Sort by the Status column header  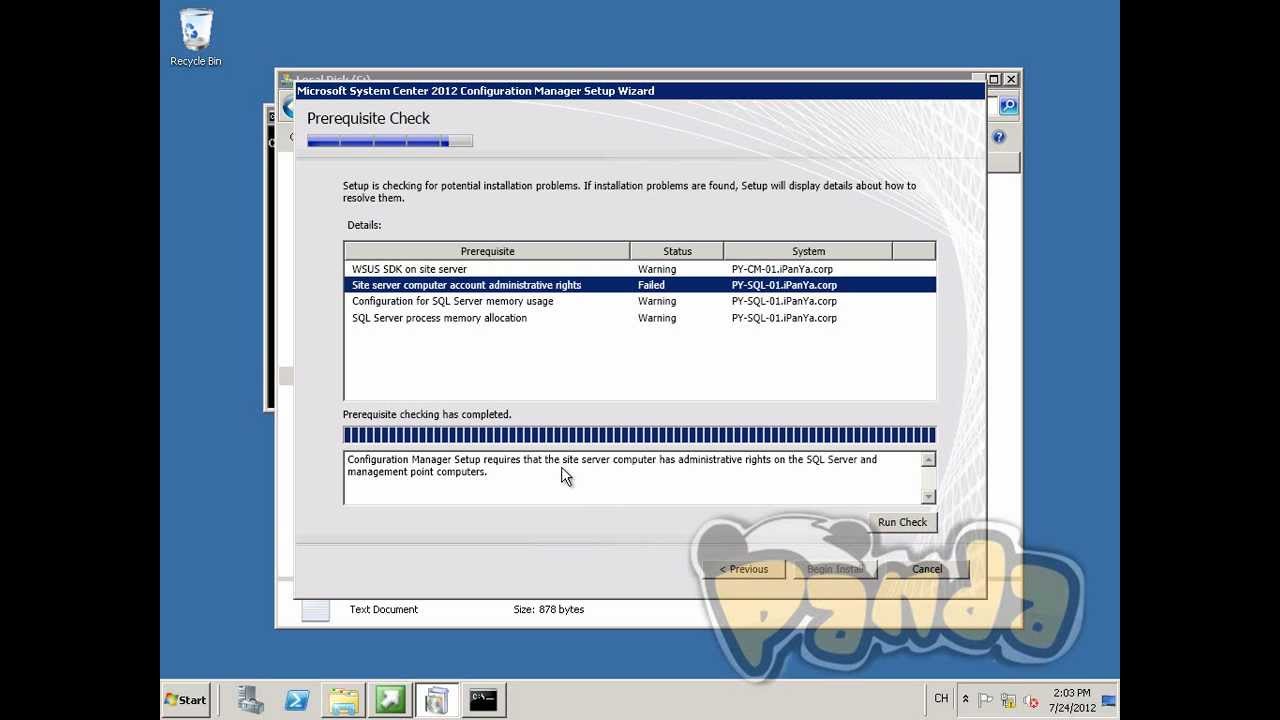pos(677,251)
